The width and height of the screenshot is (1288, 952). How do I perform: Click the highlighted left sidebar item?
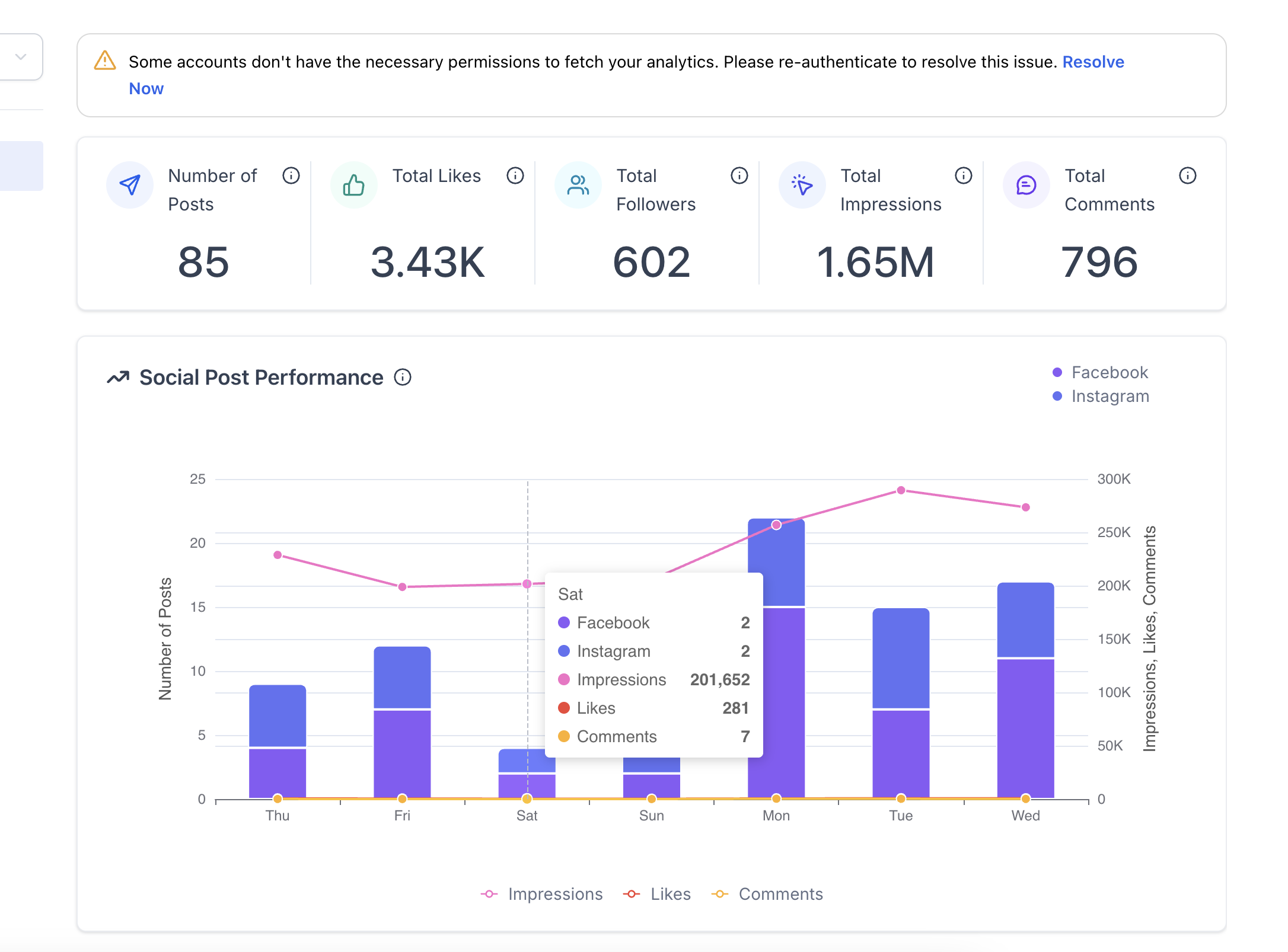pos(21,166)
